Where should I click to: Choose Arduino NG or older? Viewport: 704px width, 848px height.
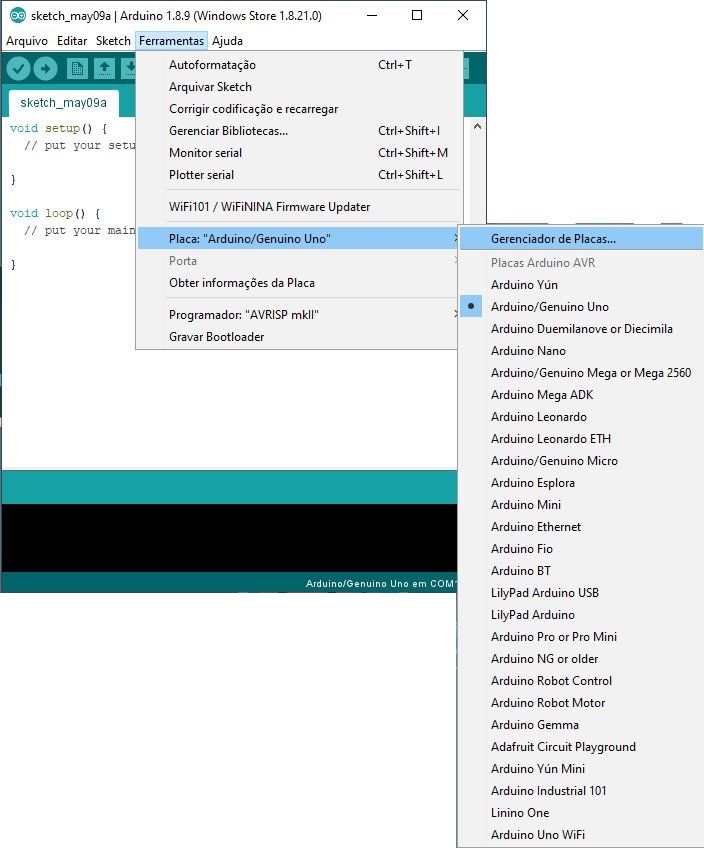point(581,659)
